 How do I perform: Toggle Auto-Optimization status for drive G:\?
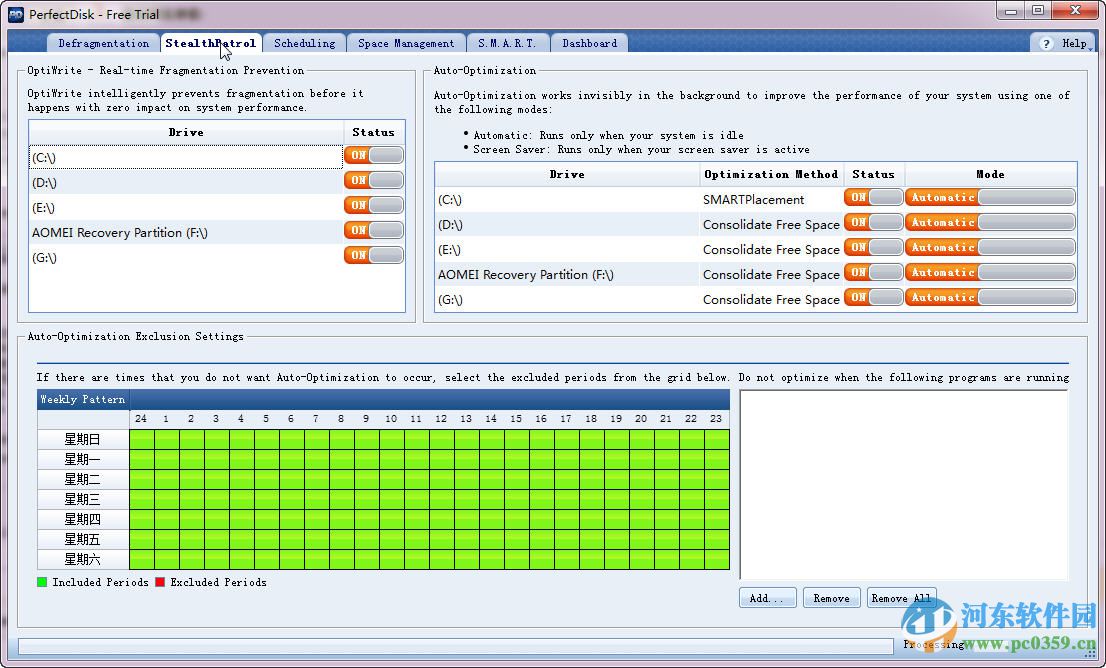tap(873, 298)
